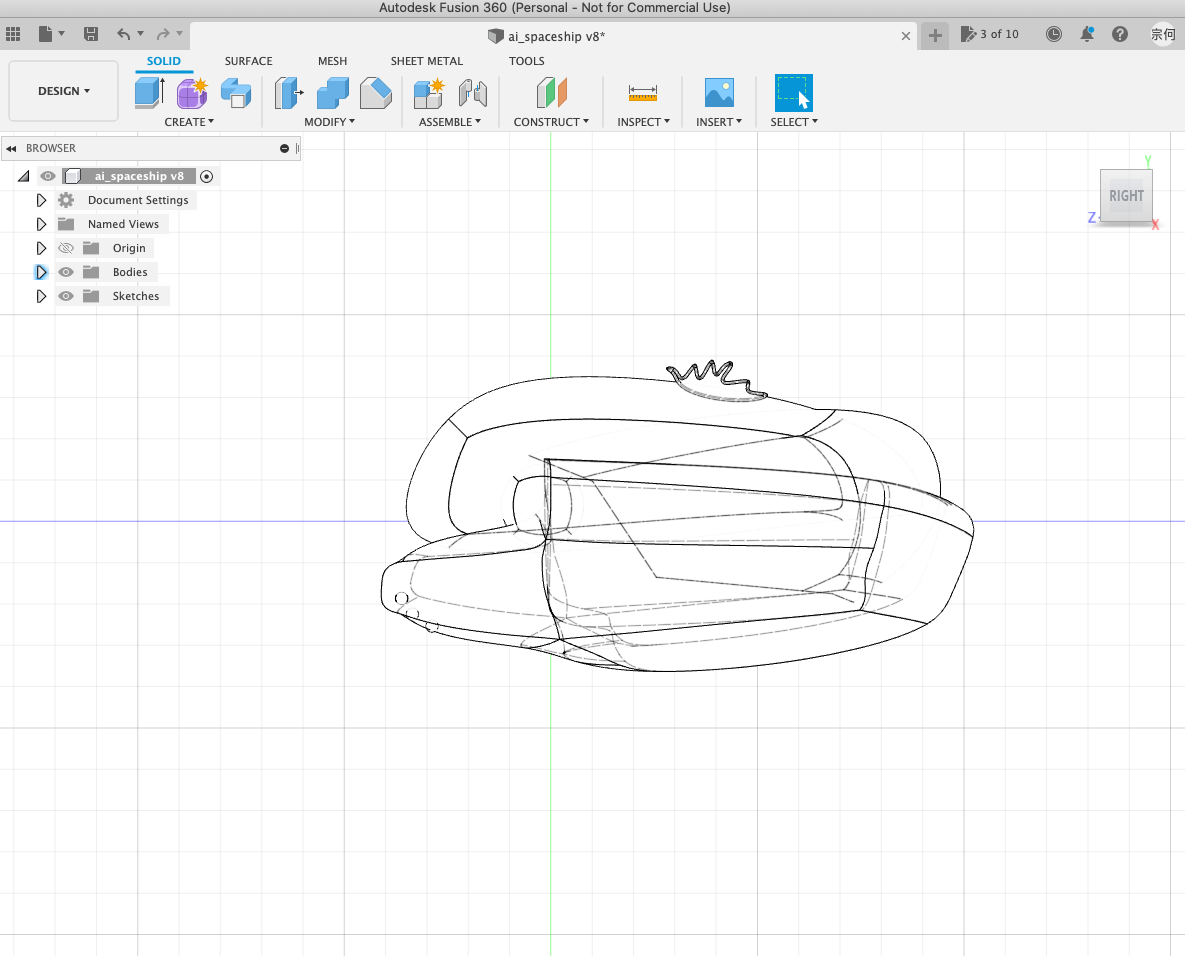The height and width of the screenshot is (956, 1185).
Task: Select the Joint tool icon
Action: (472, 93)
